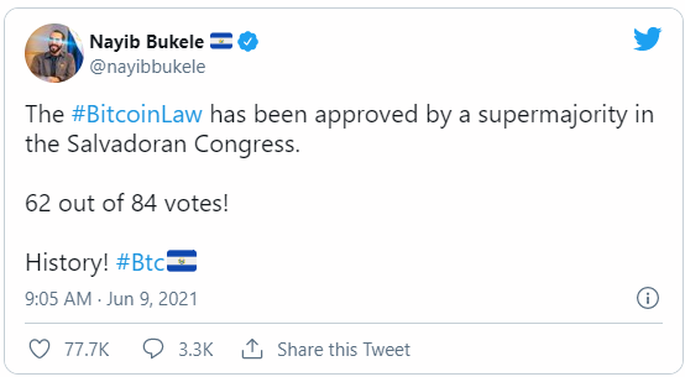Click the El Salvador flag beside name
The width and height of the screenshot is (685, 377).
click(x=221, y=41)
